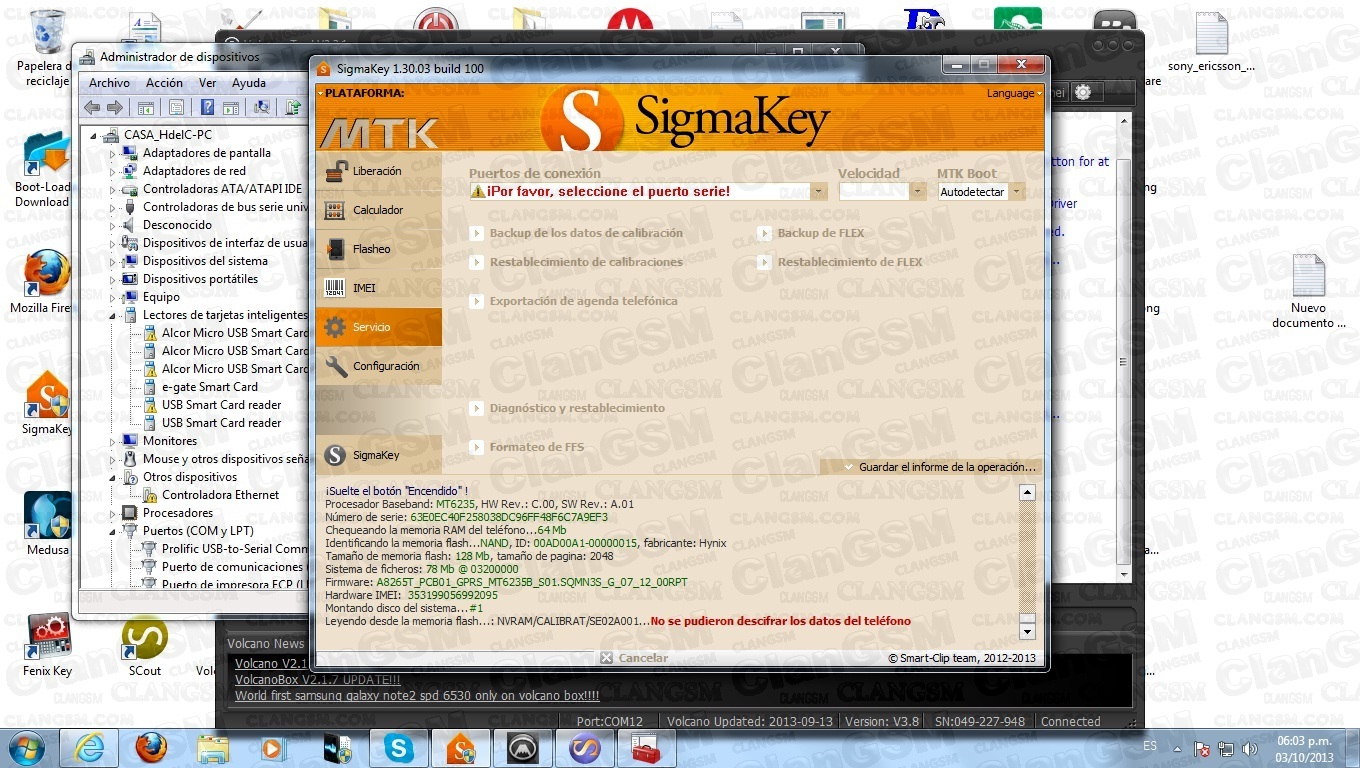Click Formateo de FFS
Viewport: 1360px width, 768px height.
click(x=536, y=447)
